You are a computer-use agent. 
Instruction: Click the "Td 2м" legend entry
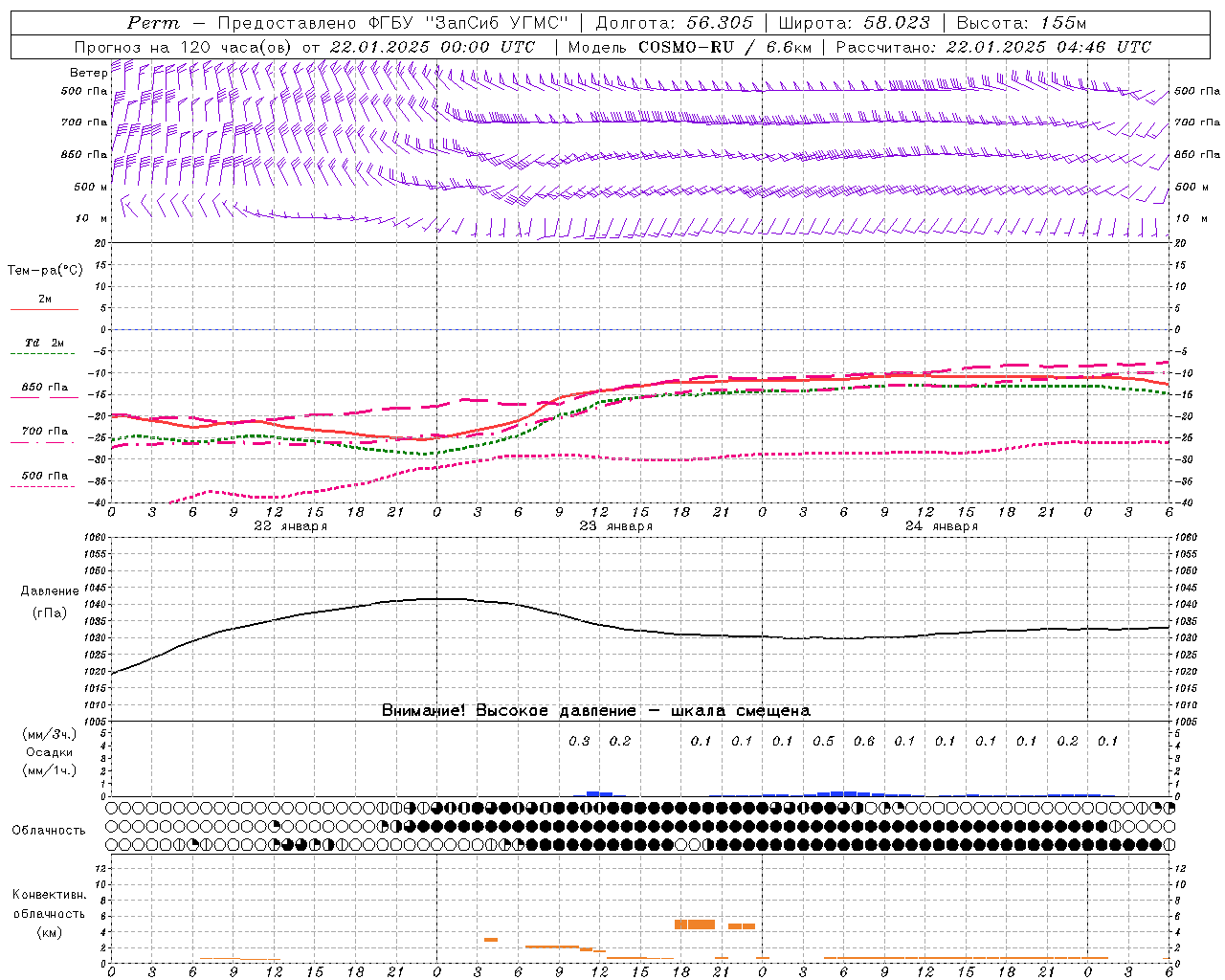[x=44, y=343]
